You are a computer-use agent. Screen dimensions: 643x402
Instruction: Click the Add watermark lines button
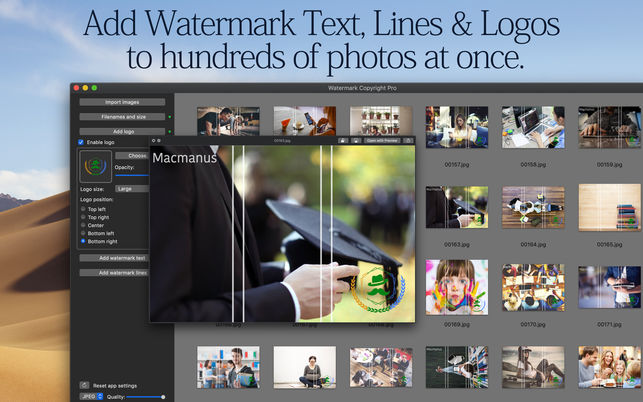click(114, 273)
